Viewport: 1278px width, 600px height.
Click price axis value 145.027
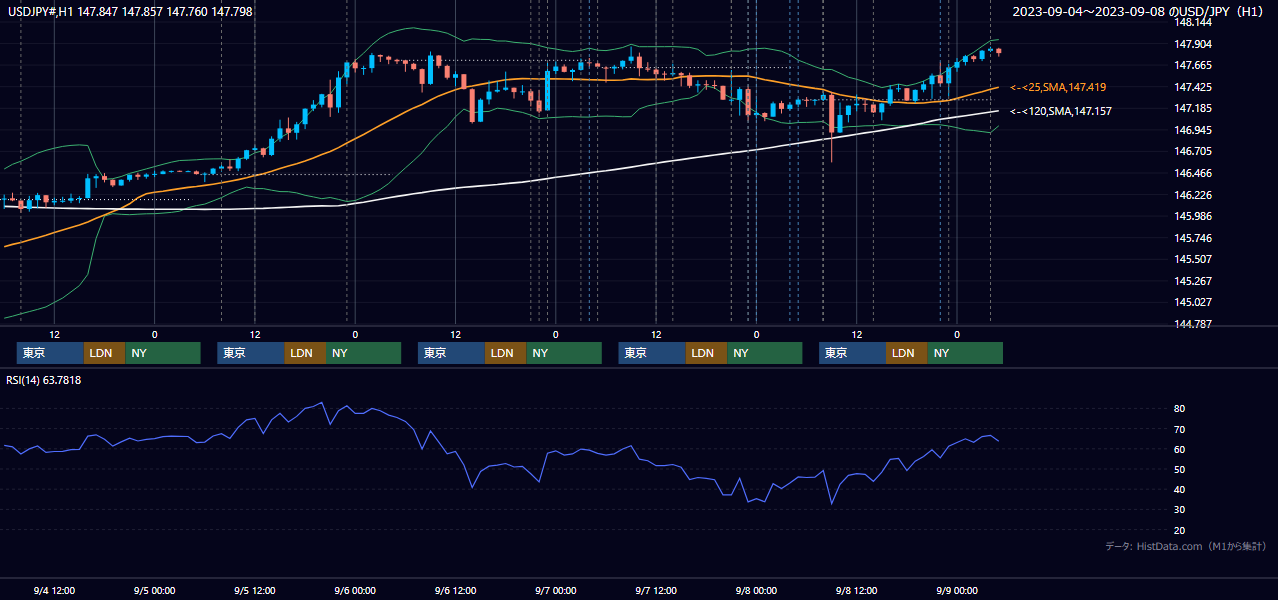pyautogui.click(x=1193, y=302)
